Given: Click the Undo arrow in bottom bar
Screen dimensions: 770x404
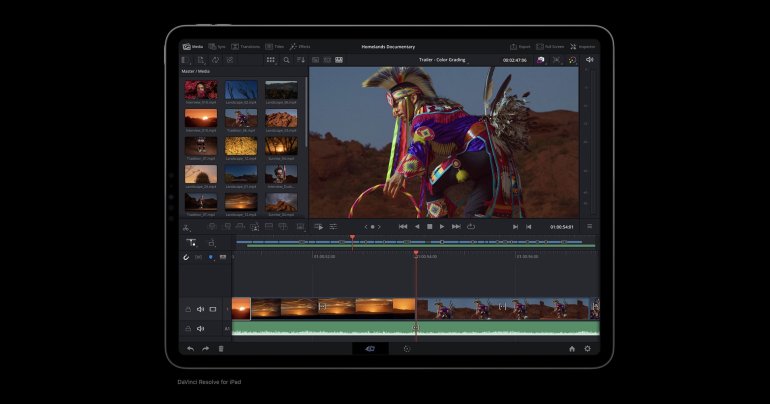Looking at the screenshot, I should point(190,349).
